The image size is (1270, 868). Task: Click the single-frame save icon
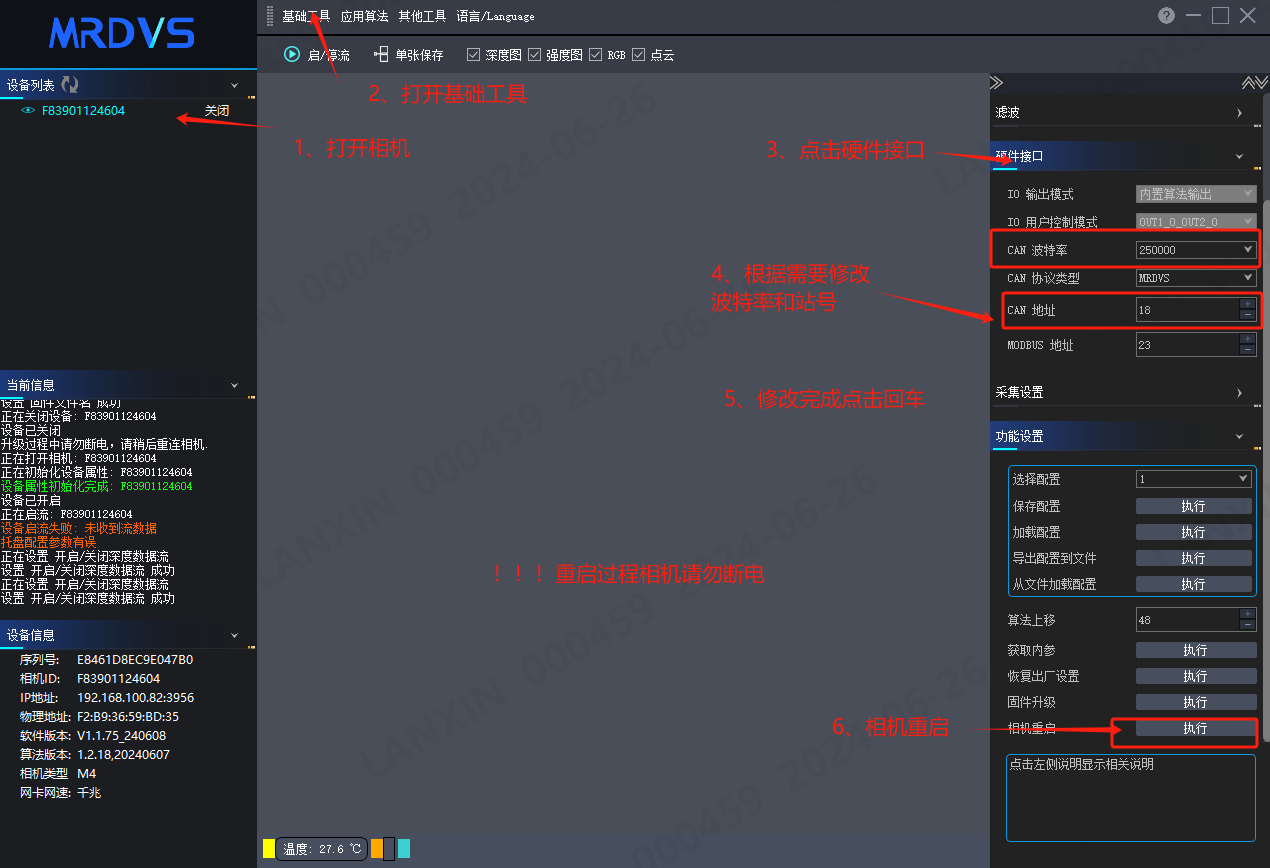381,54
